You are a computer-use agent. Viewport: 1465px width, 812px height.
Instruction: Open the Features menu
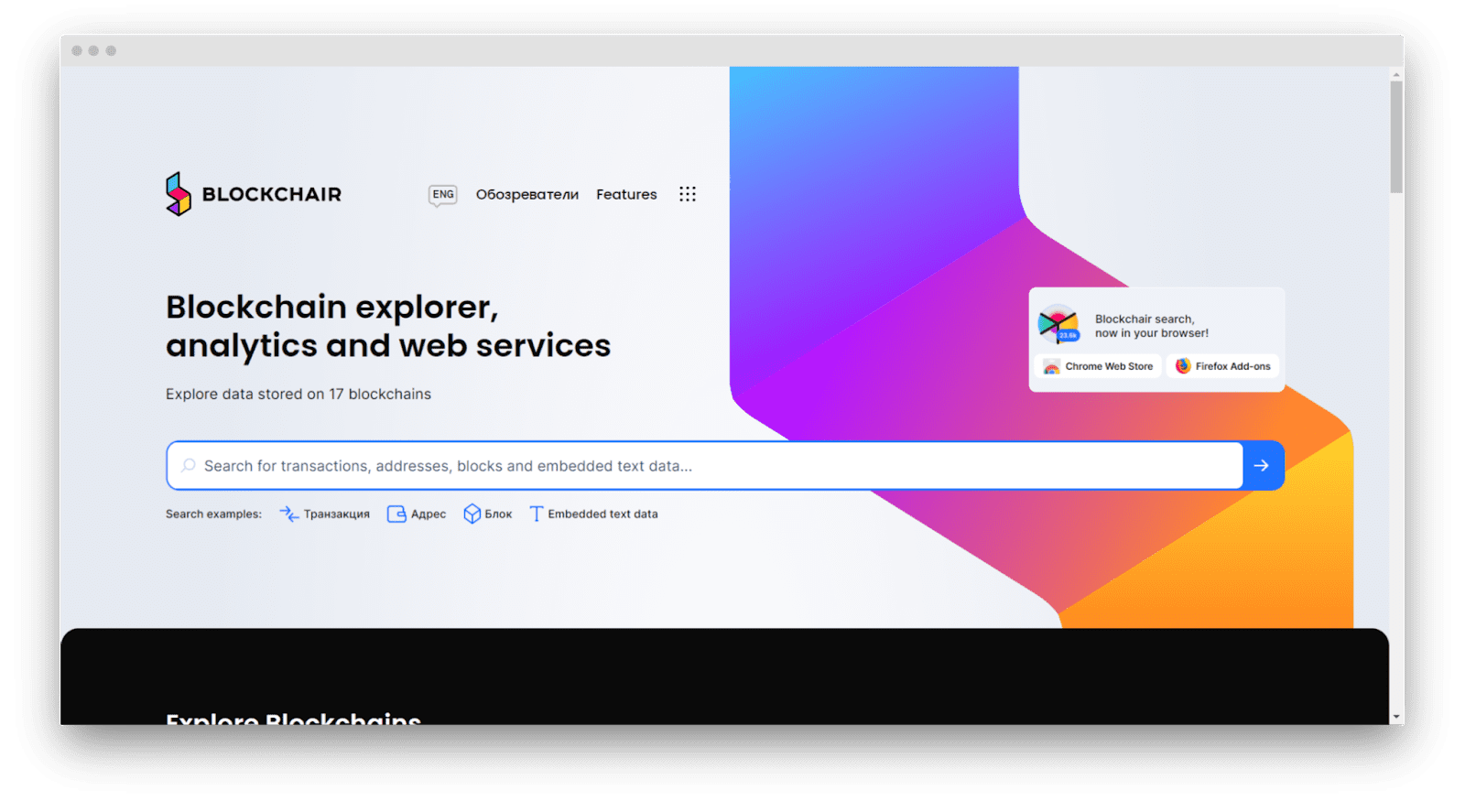(x=626, y=195)
